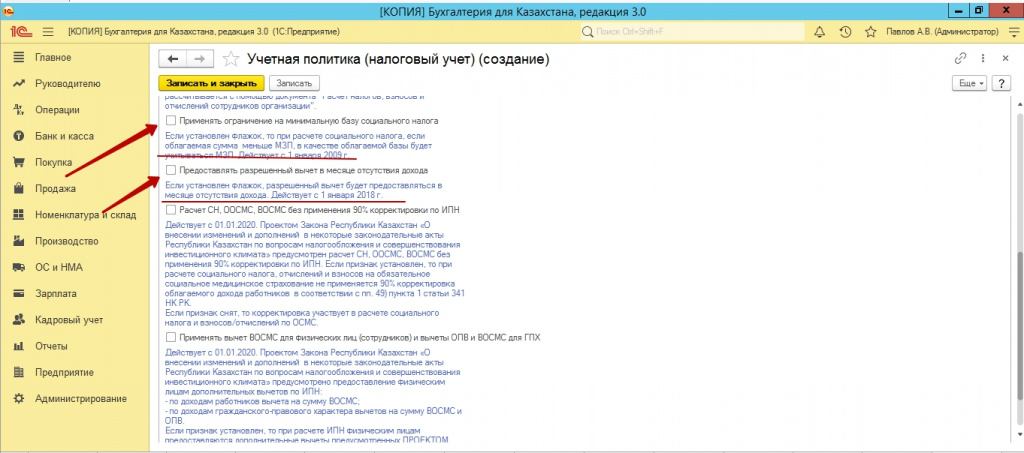1024x453 pixels.
Task: Click the Предприятие section icon
Action: click(19, 372)
